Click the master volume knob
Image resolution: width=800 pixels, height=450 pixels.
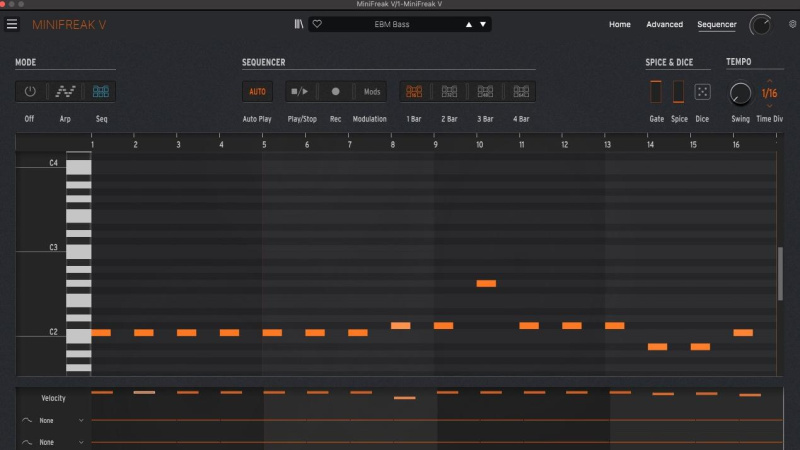(760, 24)
